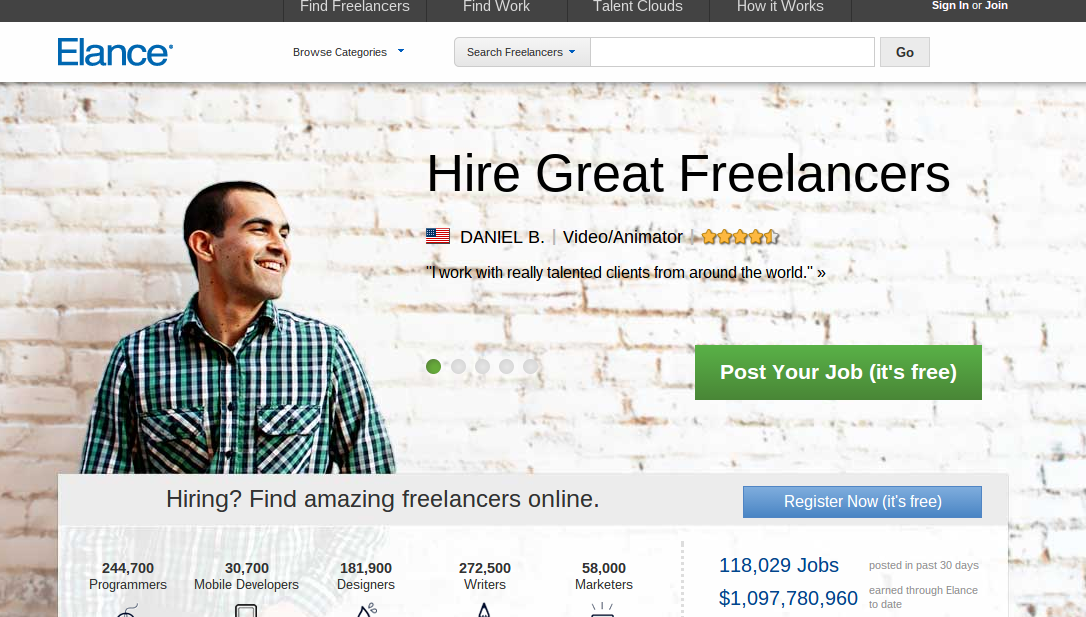Open the Find Freelancers menu
This screenshot has width=1086, height=617.
[355, 8]
